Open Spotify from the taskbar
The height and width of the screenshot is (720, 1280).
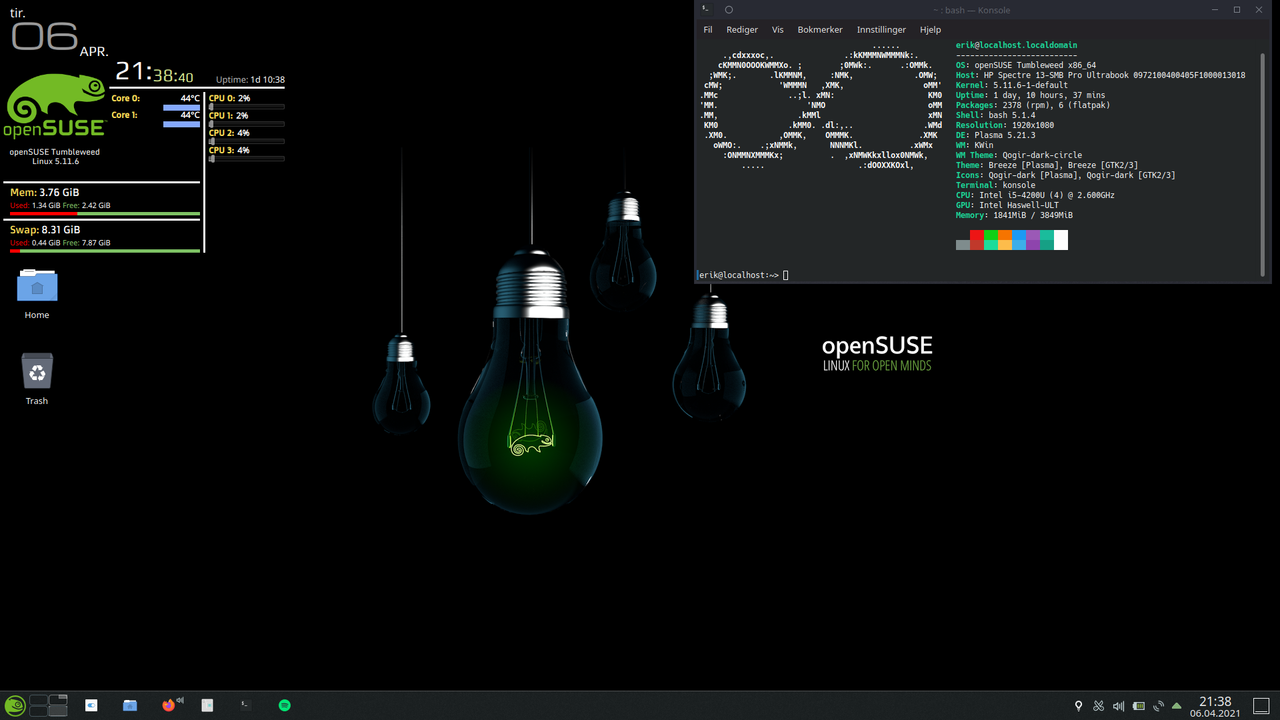pyautogui.click(x=284, y=705)
